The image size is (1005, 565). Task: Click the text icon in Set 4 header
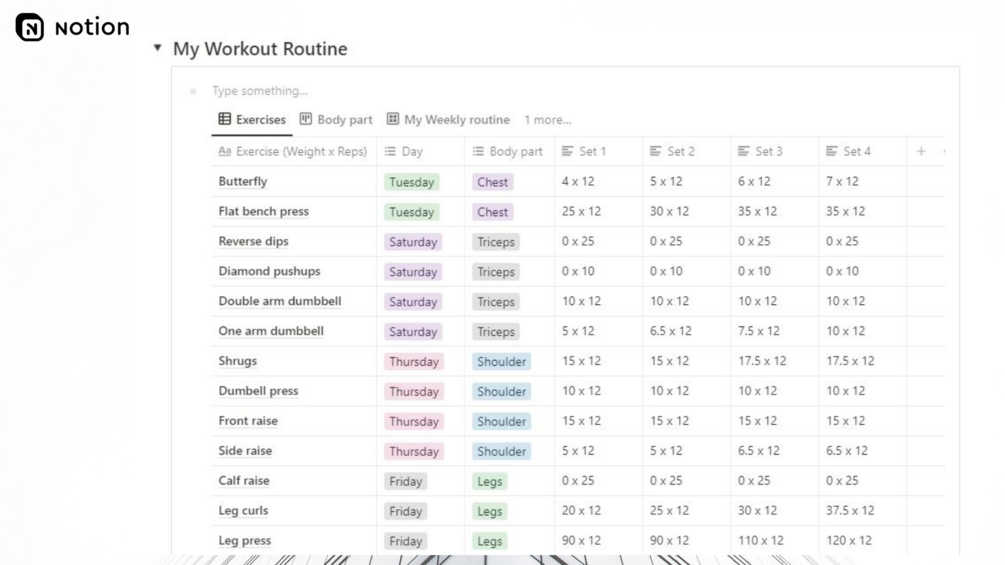tap(831, 151)
